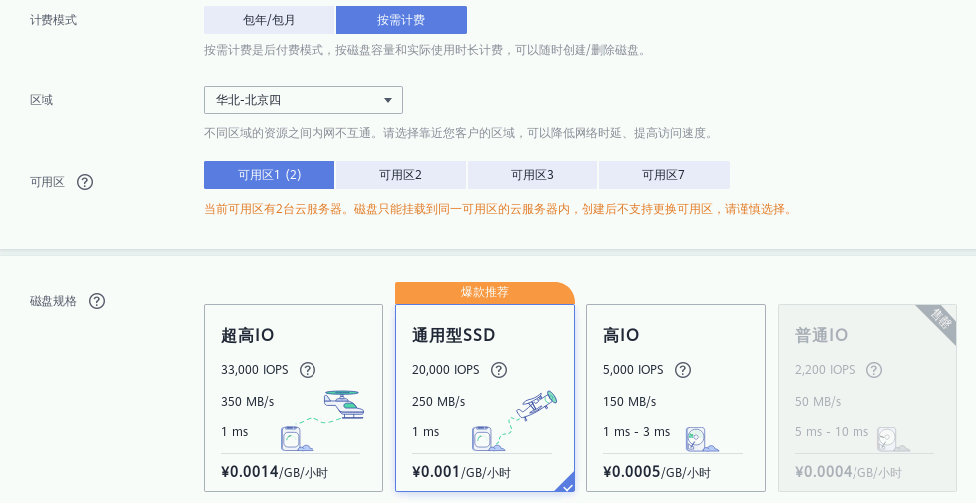
Task: Switch to 可用区2 zone
Action: (400, 175)
